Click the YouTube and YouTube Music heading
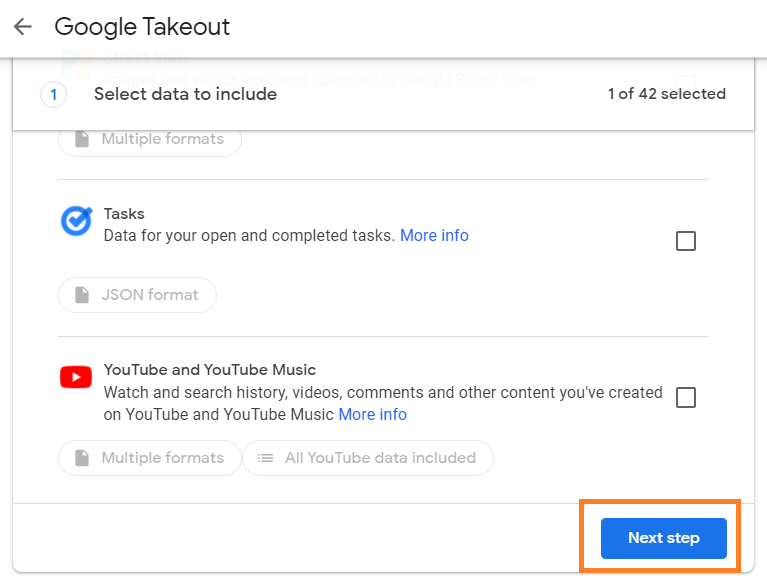 coord(210,370)
